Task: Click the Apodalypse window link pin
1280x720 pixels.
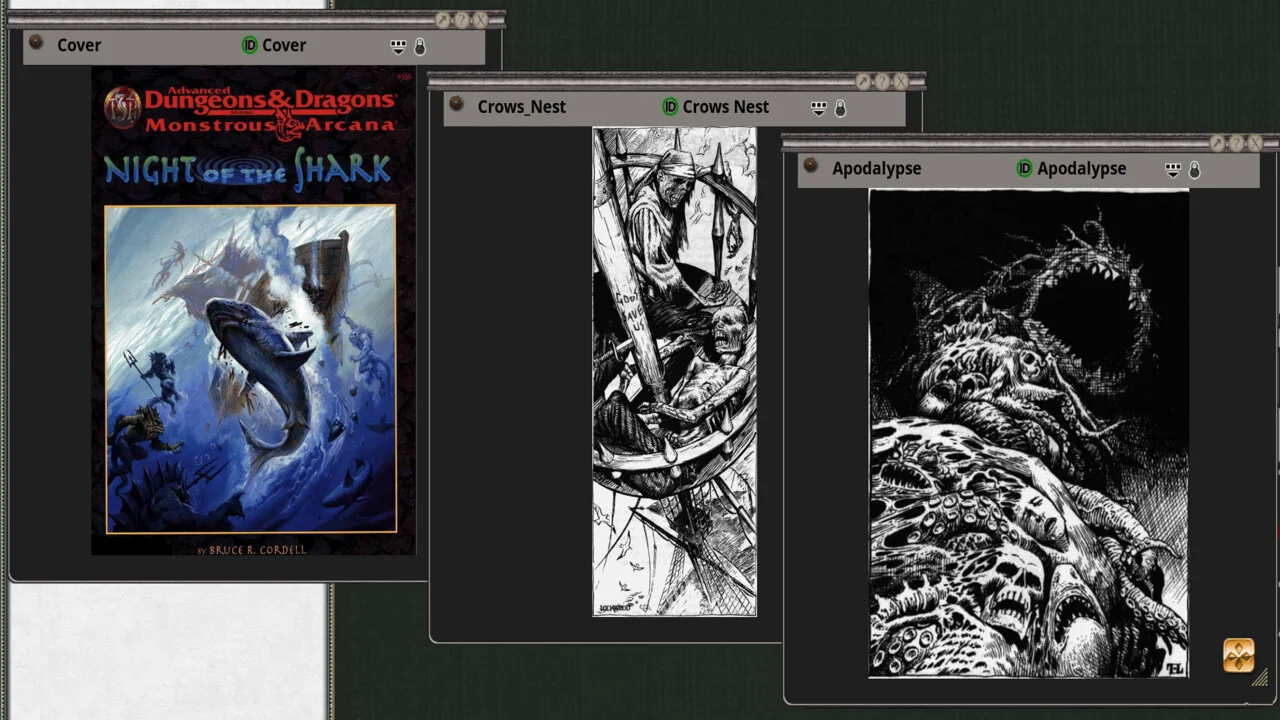Action: 811,166
